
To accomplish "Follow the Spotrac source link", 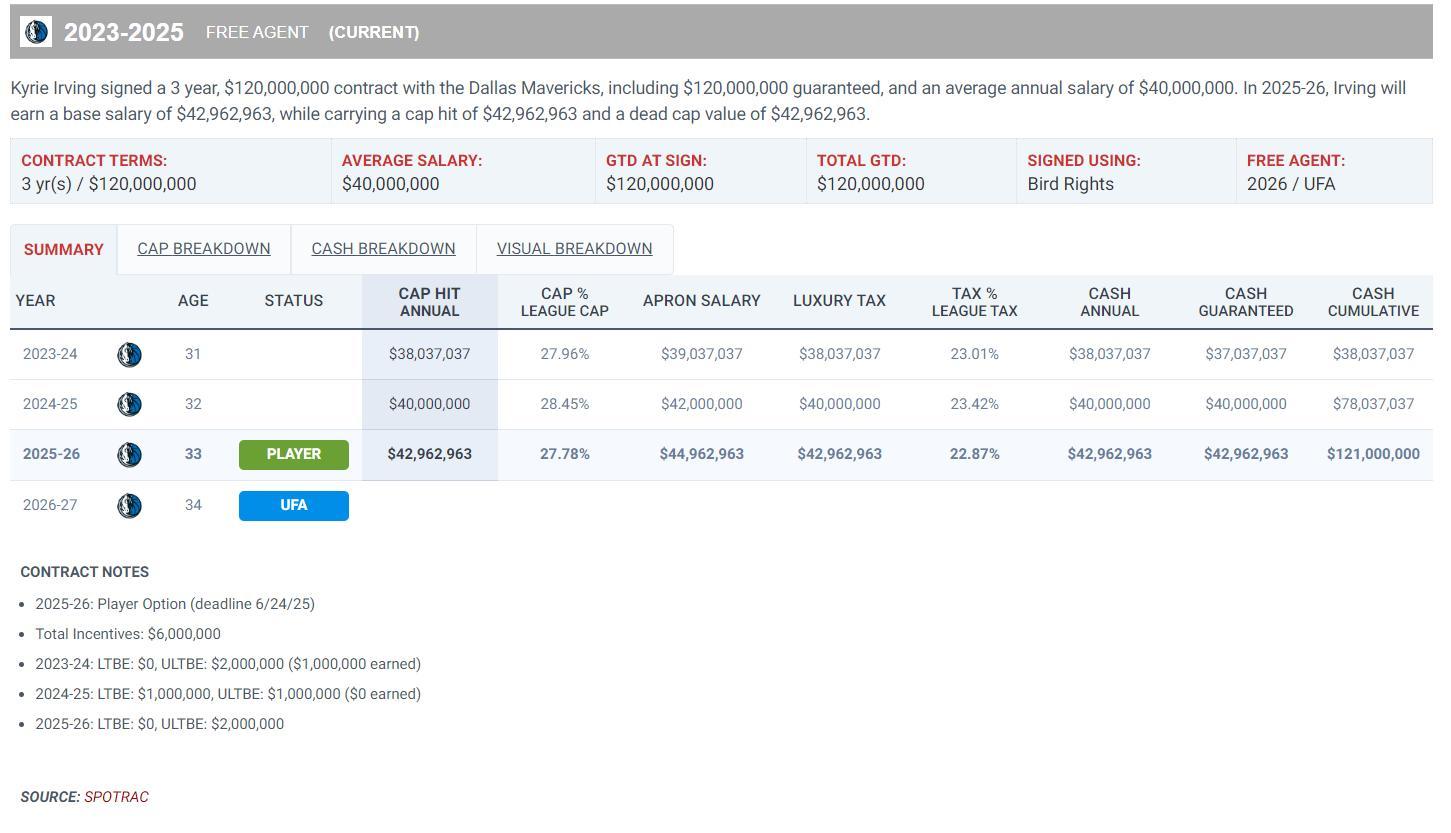I will coord(116,797).
